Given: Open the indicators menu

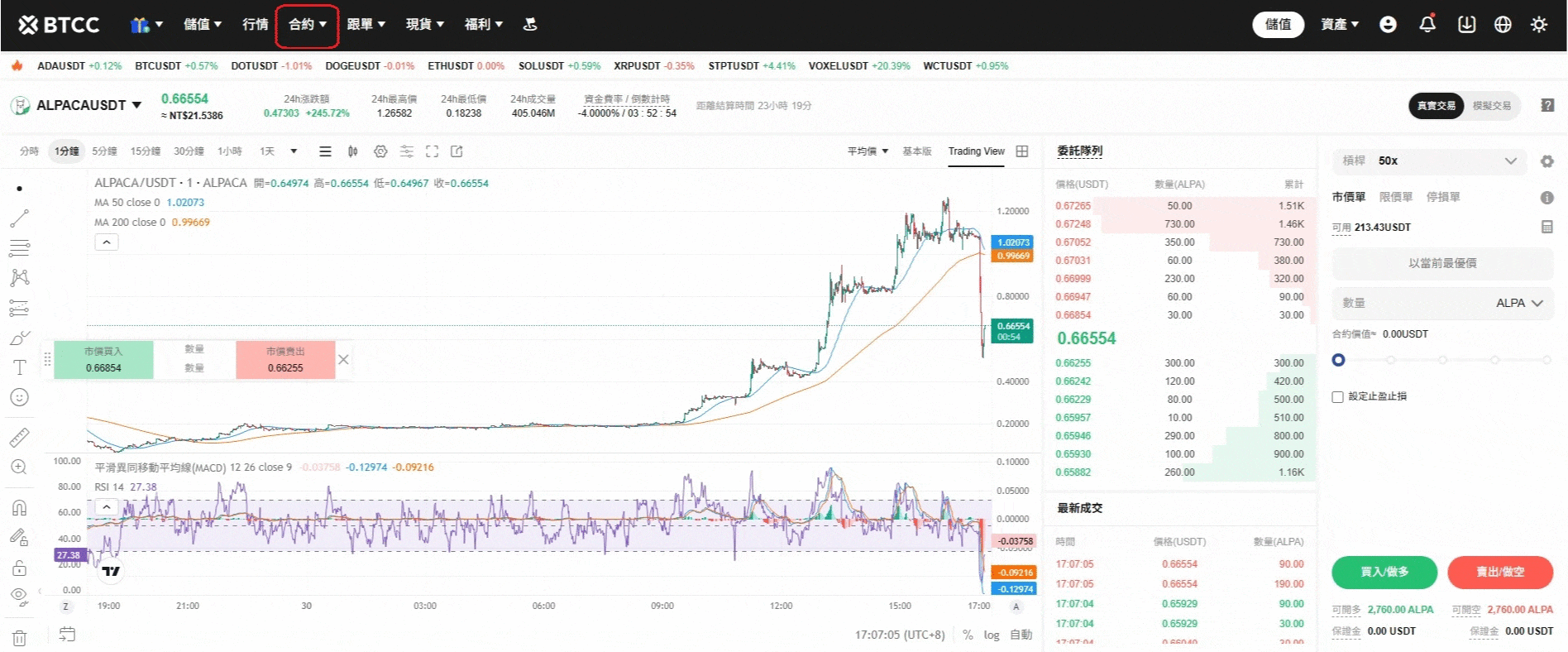Looking at the screenshot, I should pos(406,151).
